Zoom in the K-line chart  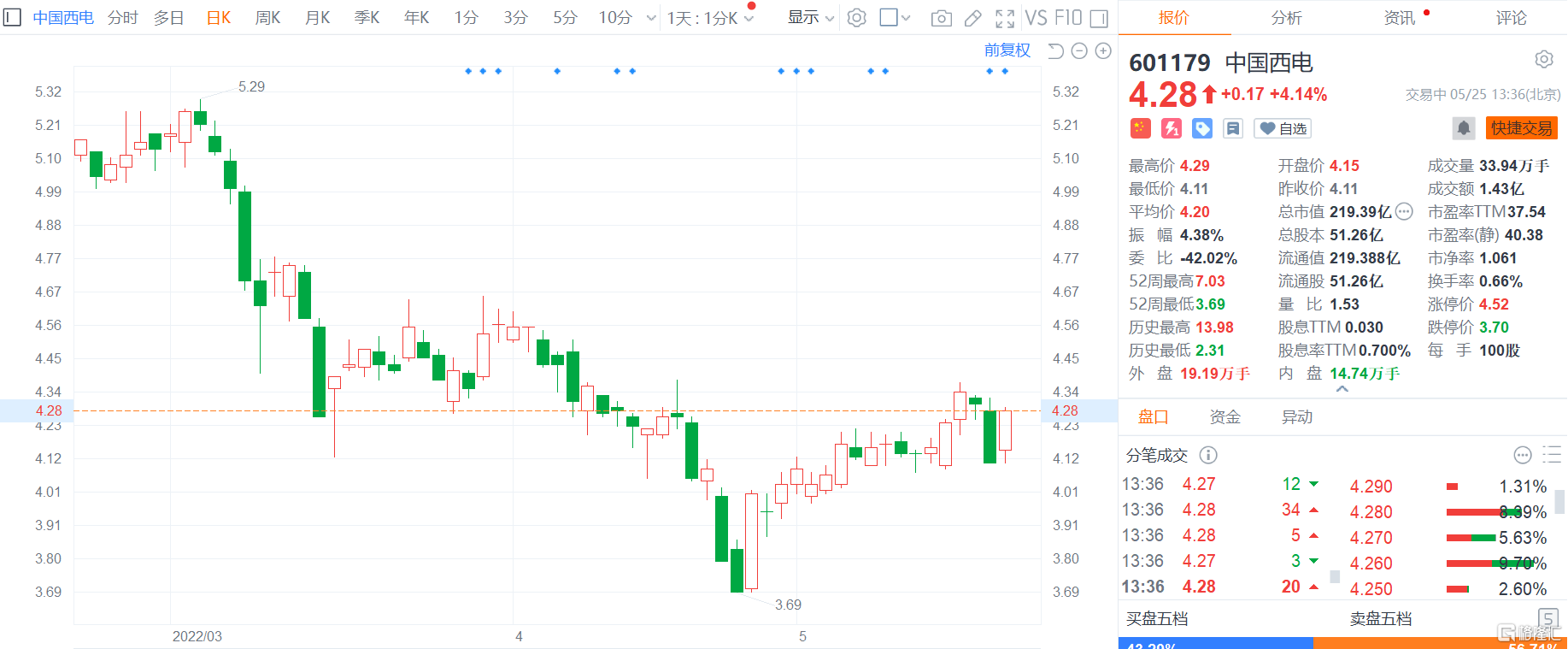1103,51
